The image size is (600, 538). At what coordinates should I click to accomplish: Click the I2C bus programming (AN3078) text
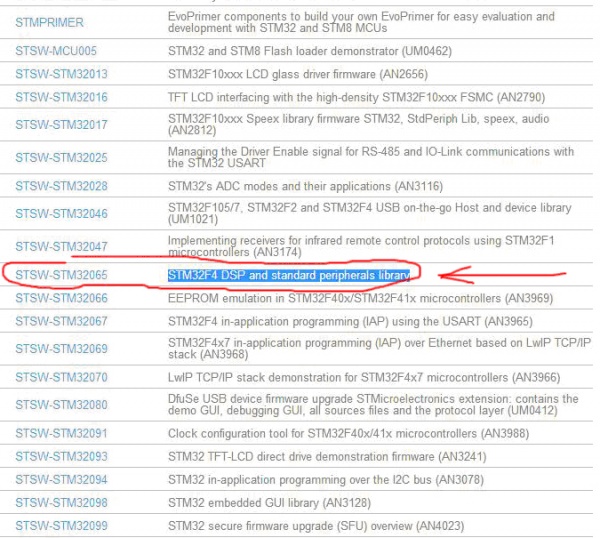pos(326,479)
